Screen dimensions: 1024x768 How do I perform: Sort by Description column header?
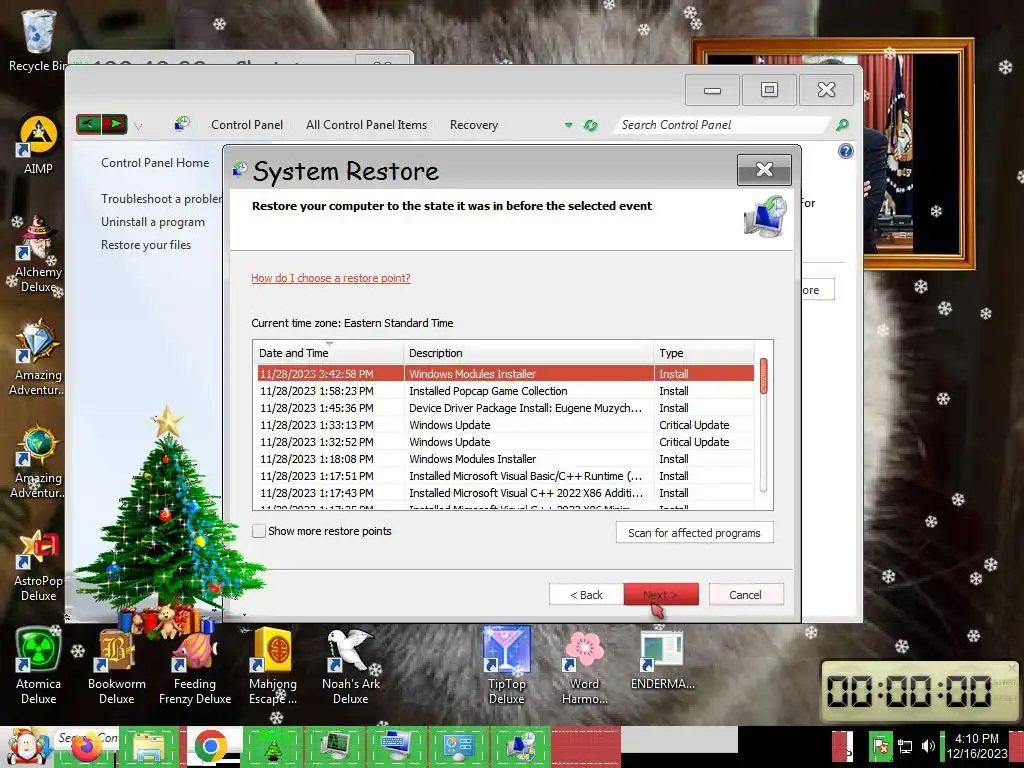pyautogui.click(x=529, y=353)
